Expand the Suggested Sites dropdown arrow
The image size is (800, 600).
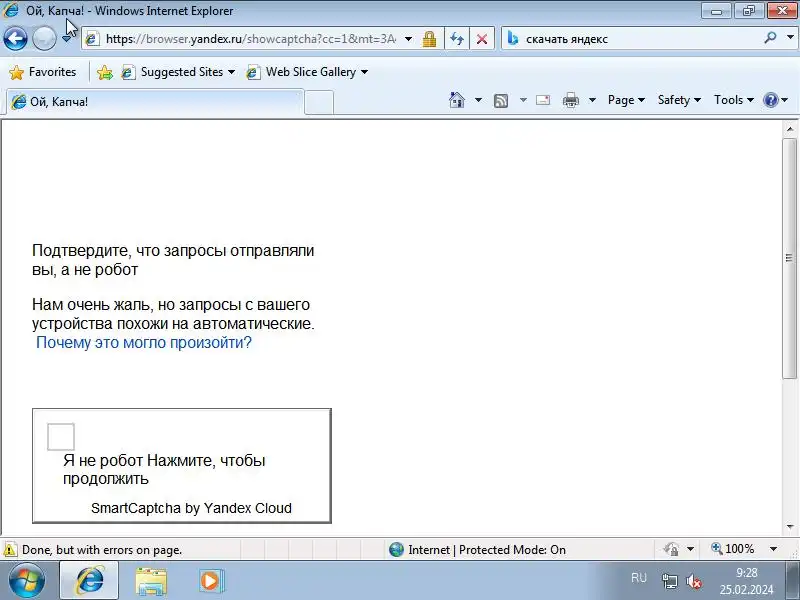click(x=231, y=72)
